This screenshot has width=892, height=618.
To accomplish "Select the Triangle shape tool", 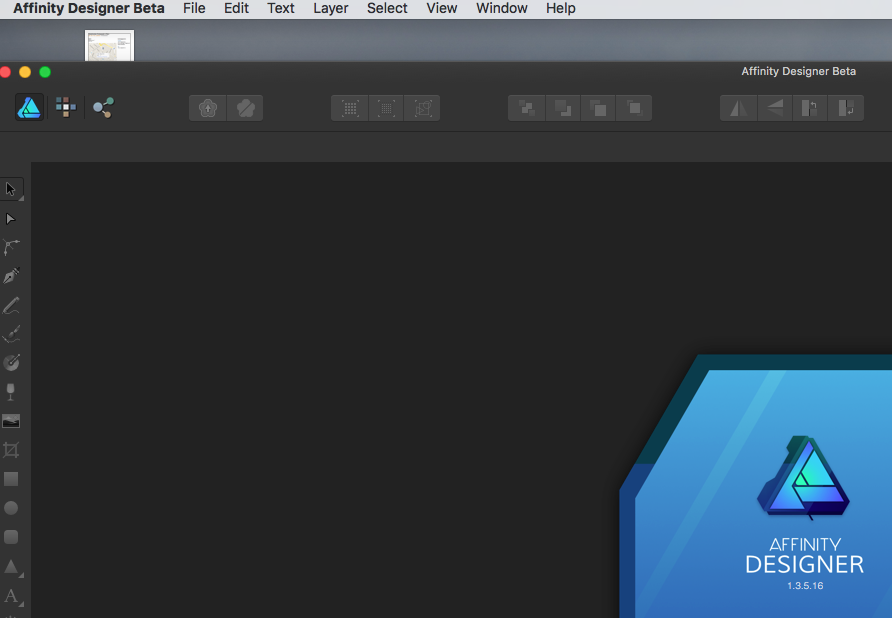I will (x=11, y=566).
